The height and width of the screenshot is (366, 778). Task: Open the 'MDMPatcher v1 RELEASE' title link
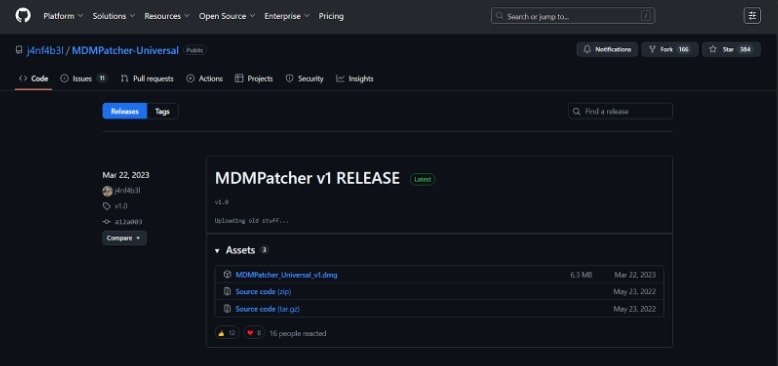307,179
